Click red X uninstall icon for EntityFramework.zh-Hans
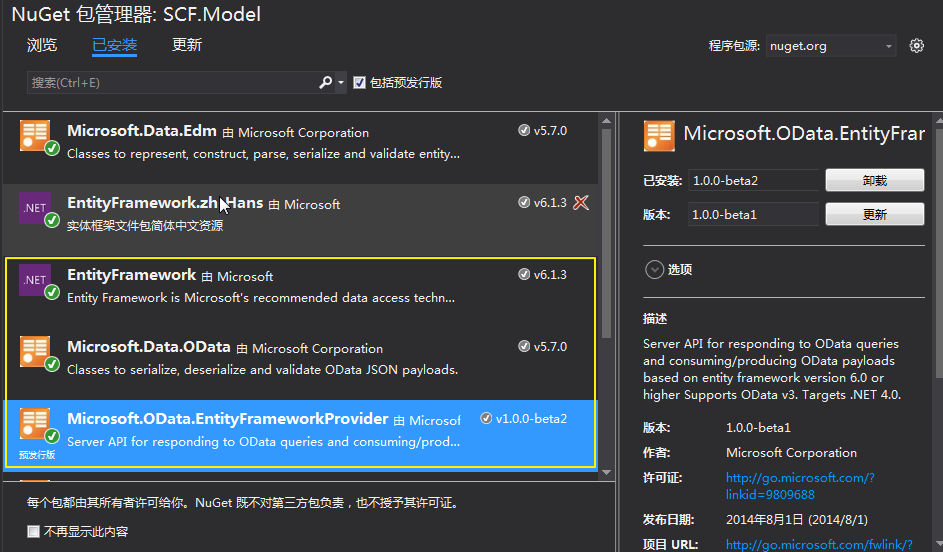This screenshot has height=552, width=943. click(581, 203)
